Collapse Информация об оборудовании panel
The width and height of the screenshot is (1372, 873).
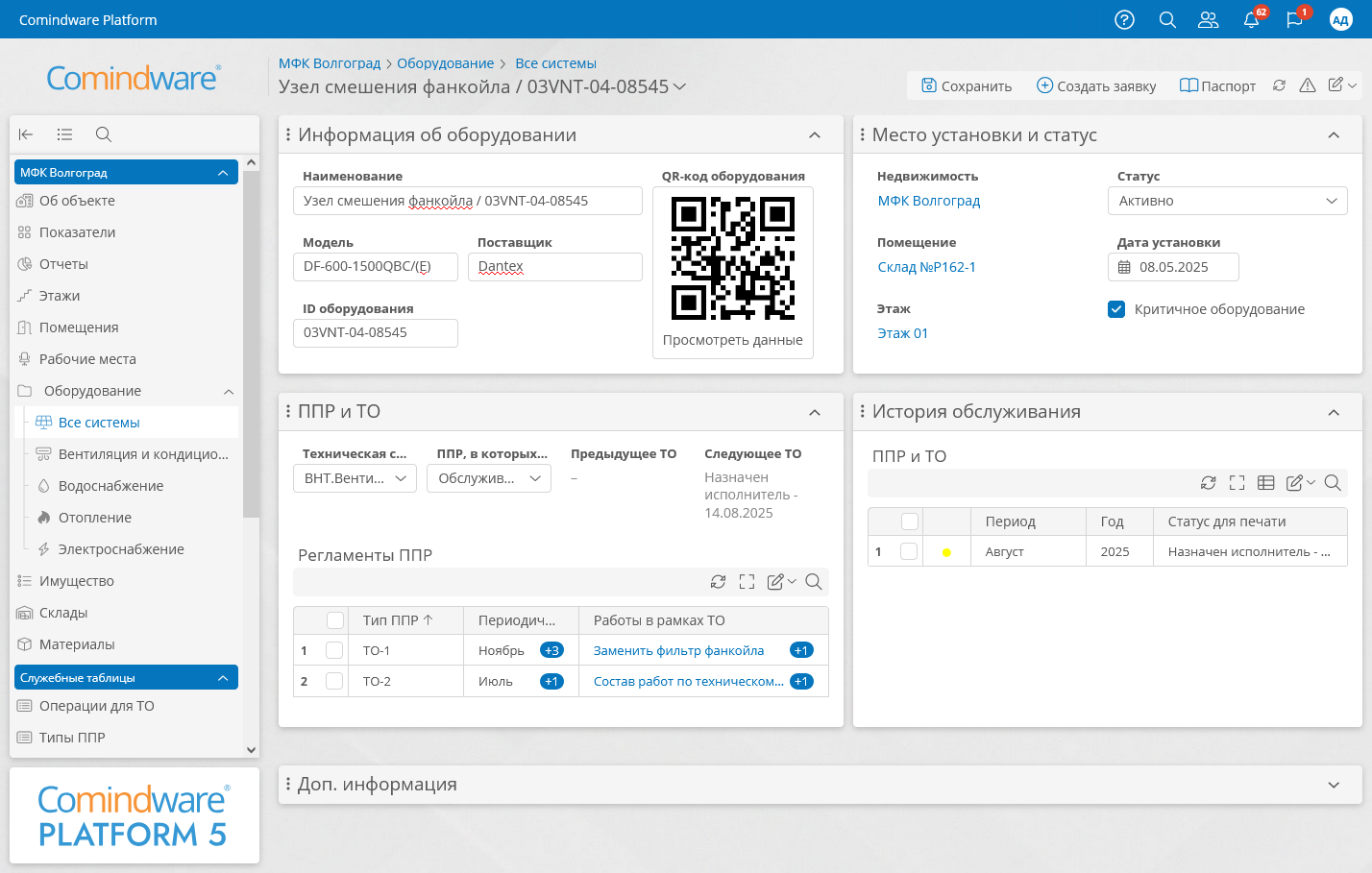[815, 135]
